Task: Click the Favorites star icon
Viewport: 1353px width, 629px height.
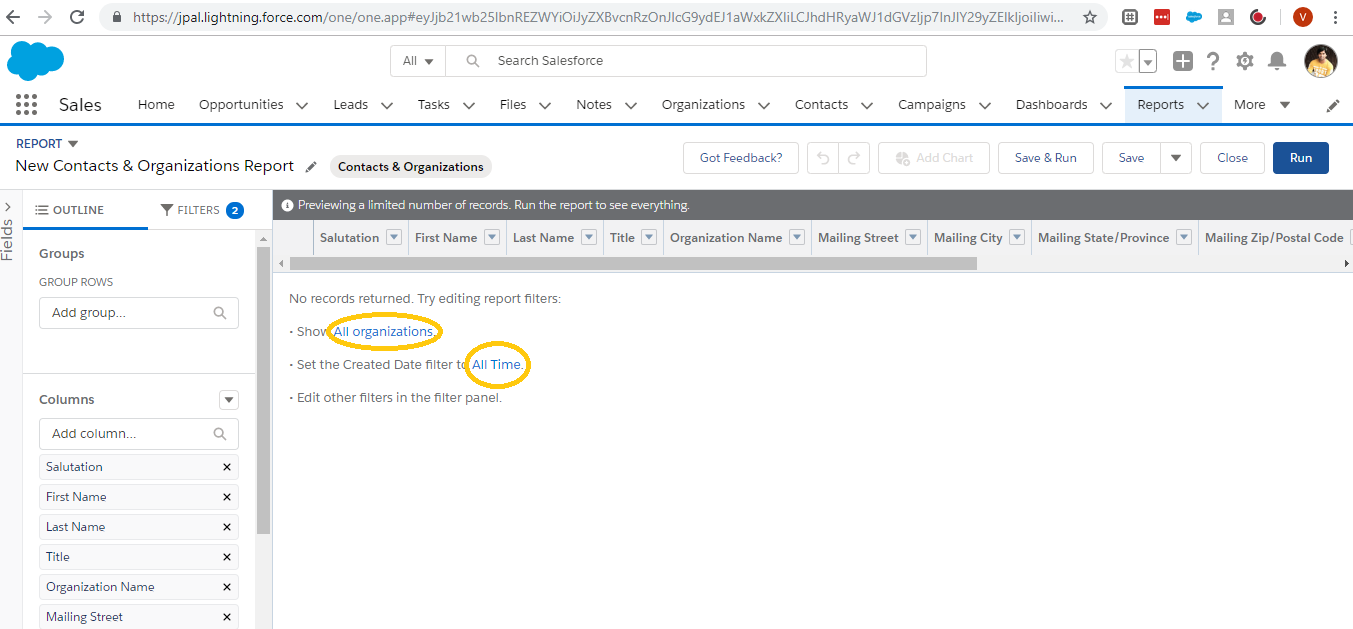Action: click(x=1127, y=61)
